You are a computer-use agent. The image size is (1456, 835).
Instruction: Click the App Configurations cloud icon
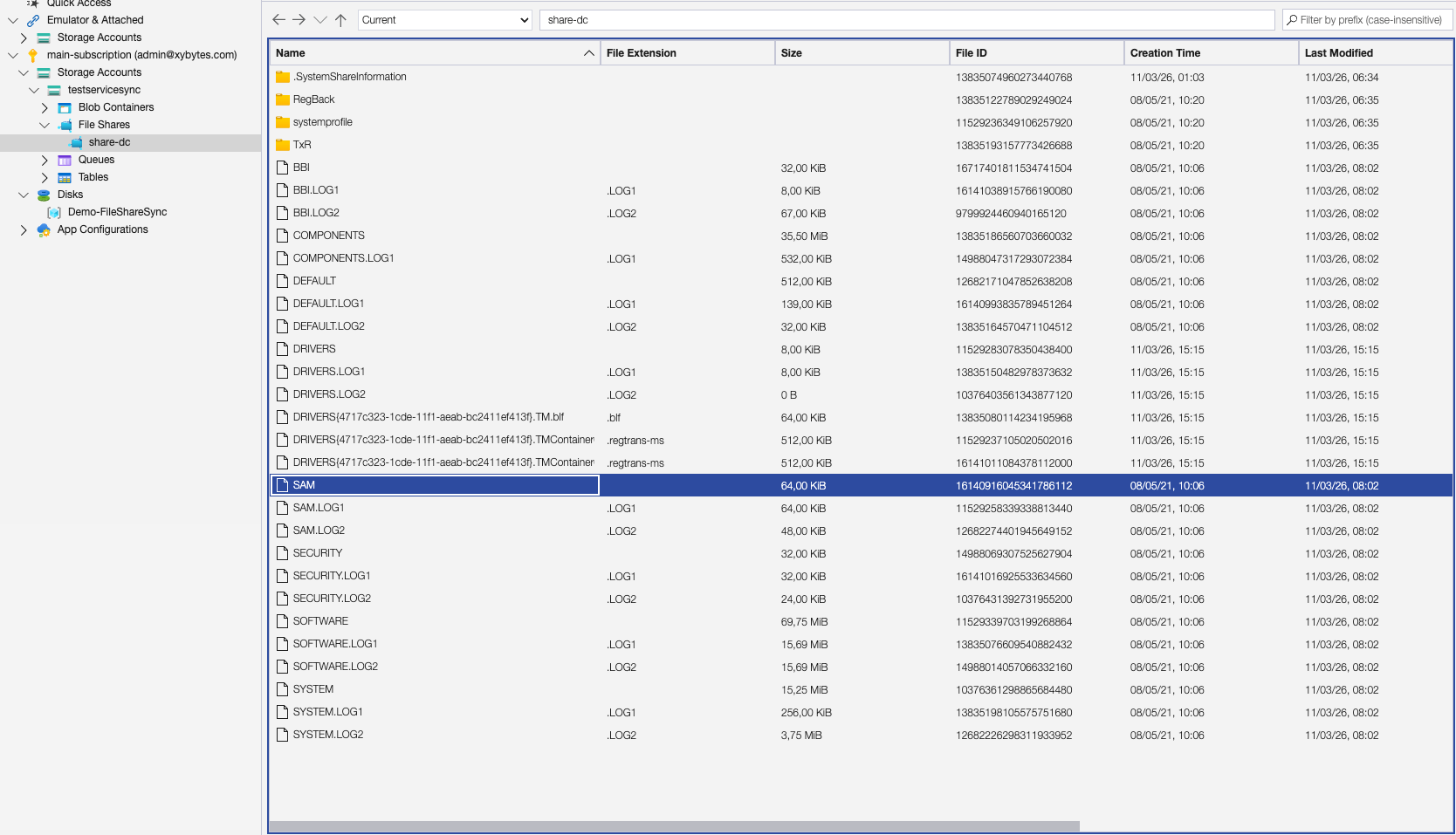coord(43,229)
